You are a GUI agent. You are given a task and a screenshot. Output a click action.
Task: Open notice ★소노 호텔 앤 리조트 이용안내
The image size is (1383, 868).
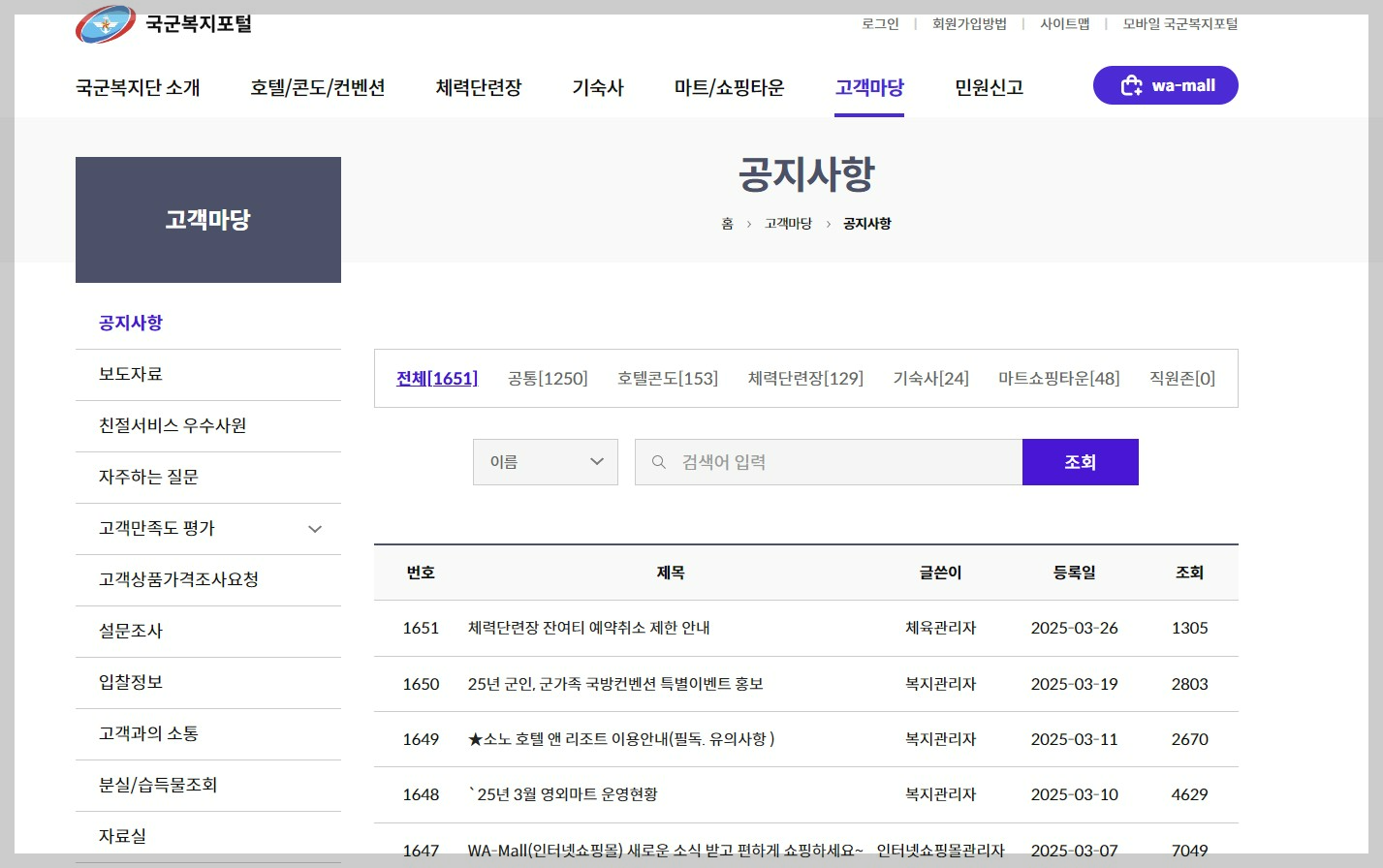click(621, 739)
